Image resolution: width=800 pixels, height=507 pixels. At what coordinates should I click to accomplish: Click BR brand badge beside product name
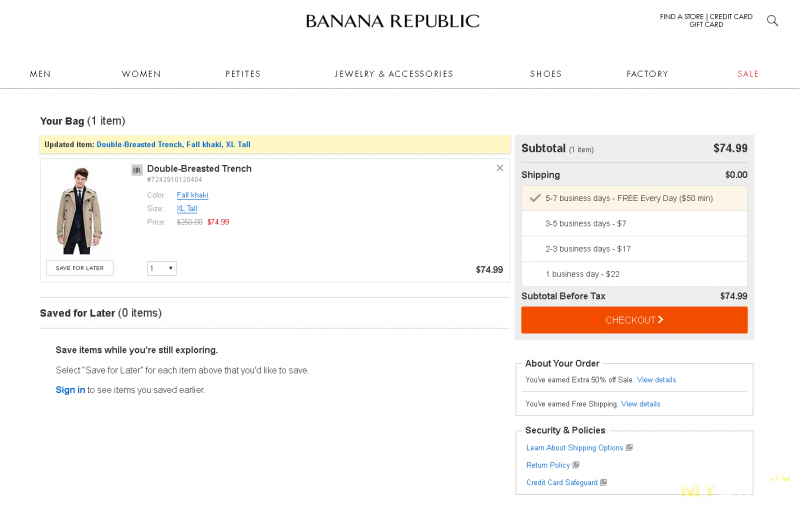[x=137, y=170]
